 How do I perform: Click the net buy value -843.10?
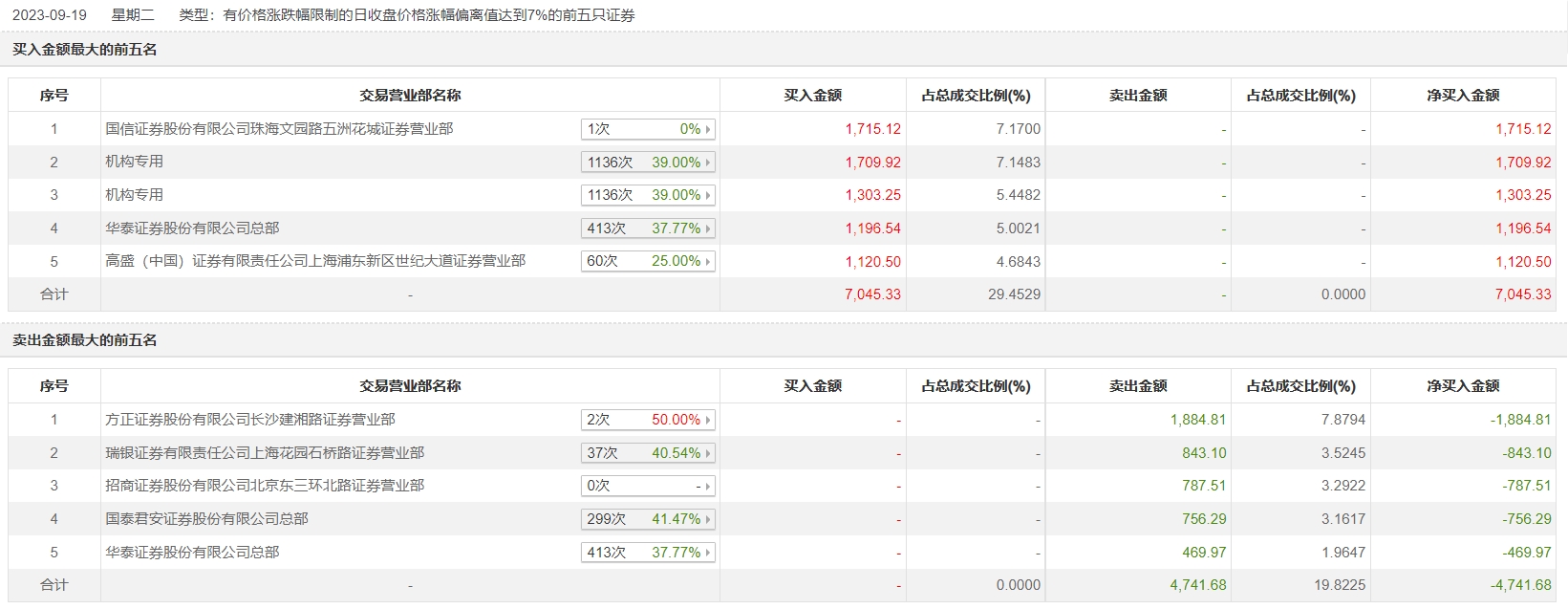point(1527,453)
